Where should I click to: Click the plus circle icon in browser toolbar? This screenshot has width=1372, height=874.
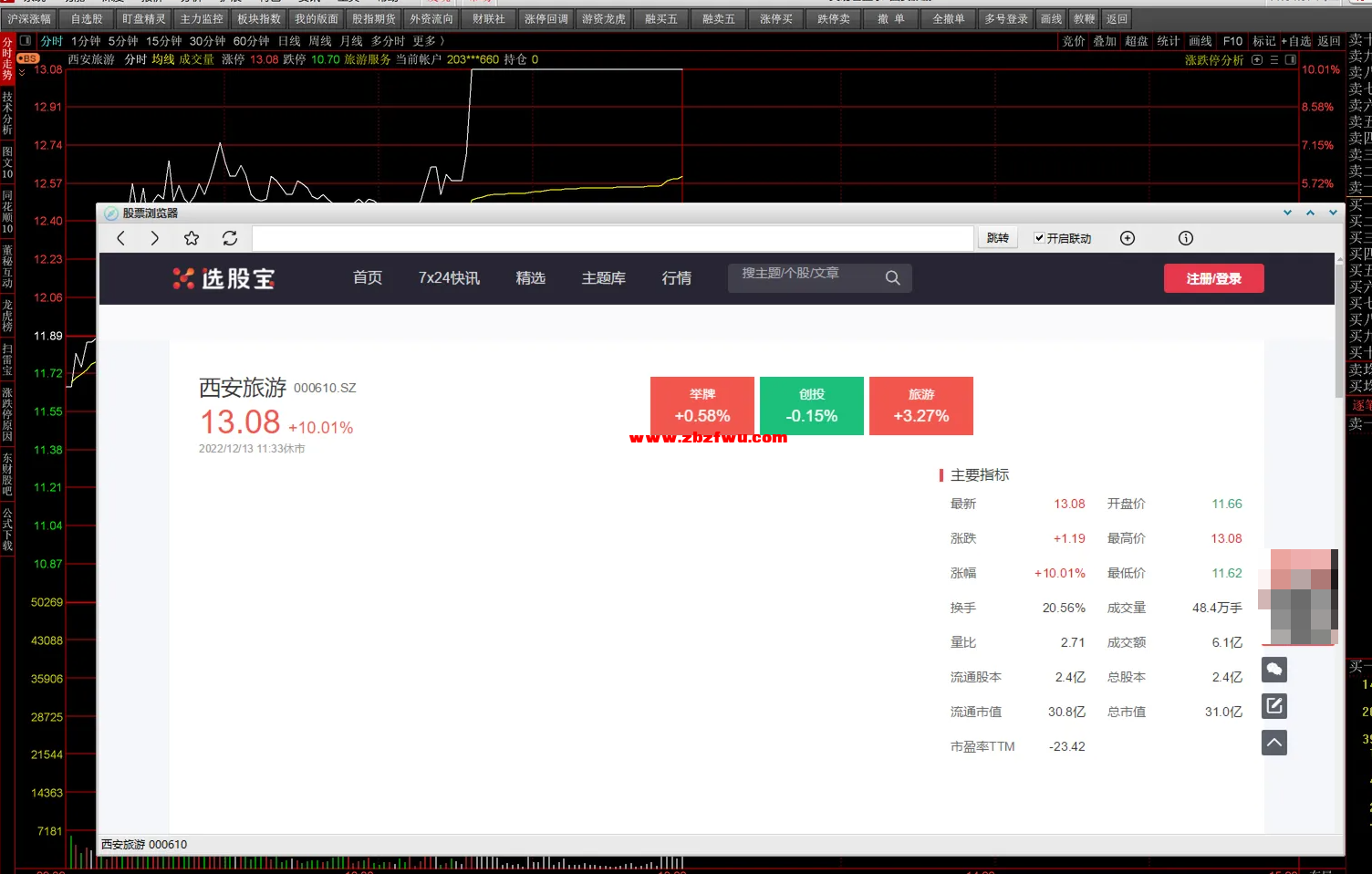1128,238
